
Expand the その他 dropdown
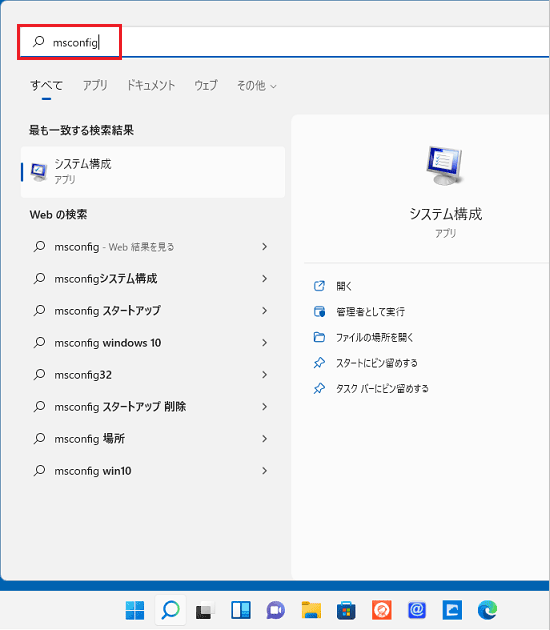click(256, 86)
